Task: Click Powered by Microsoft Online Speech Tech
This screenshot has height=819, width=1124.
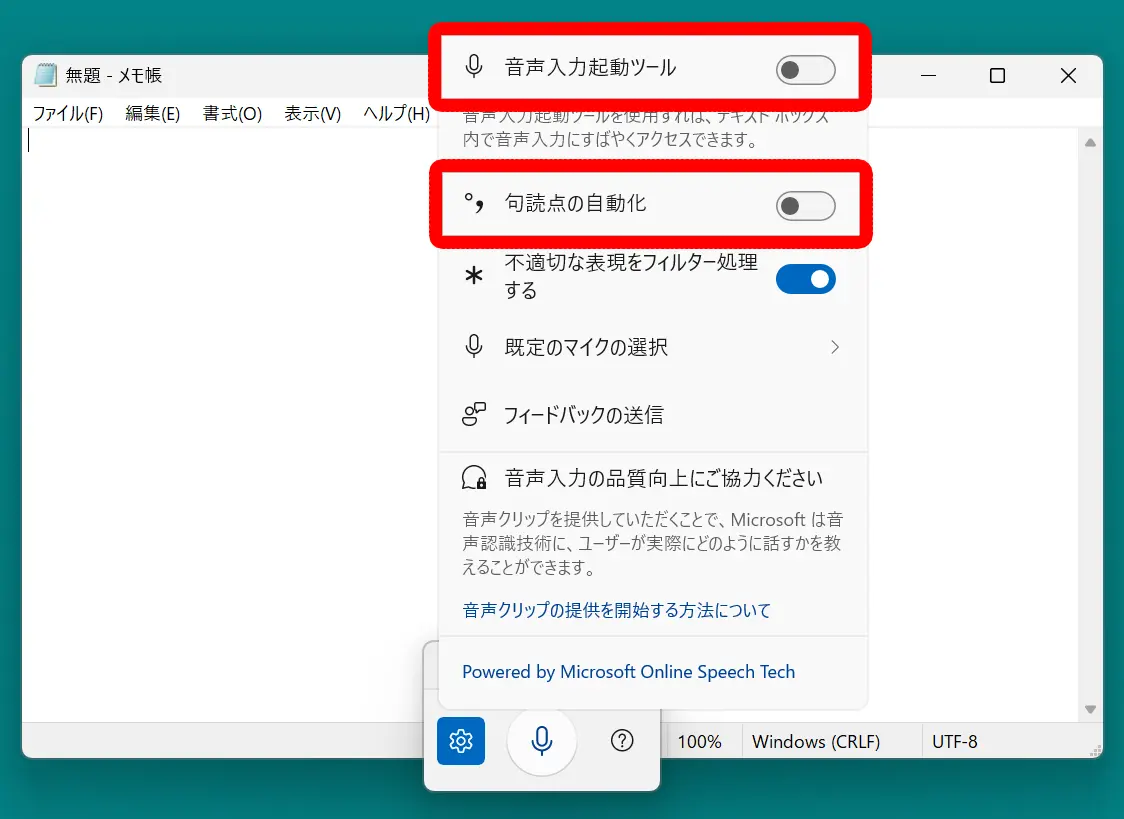Action: [x=627, y=672]
